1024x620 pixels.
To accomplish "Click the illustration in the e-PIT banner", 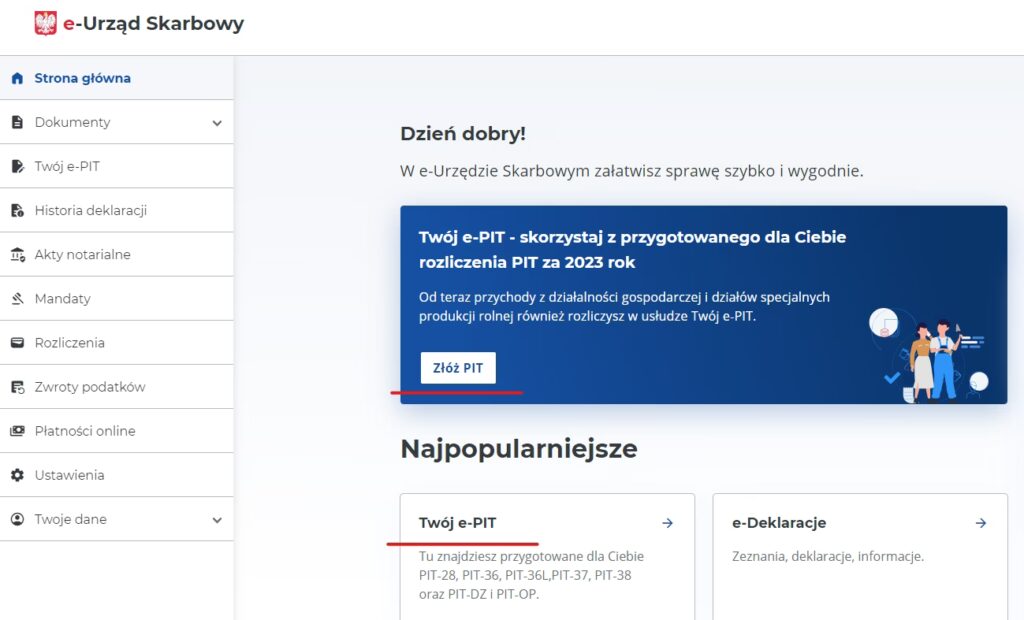I will point(932,355).
